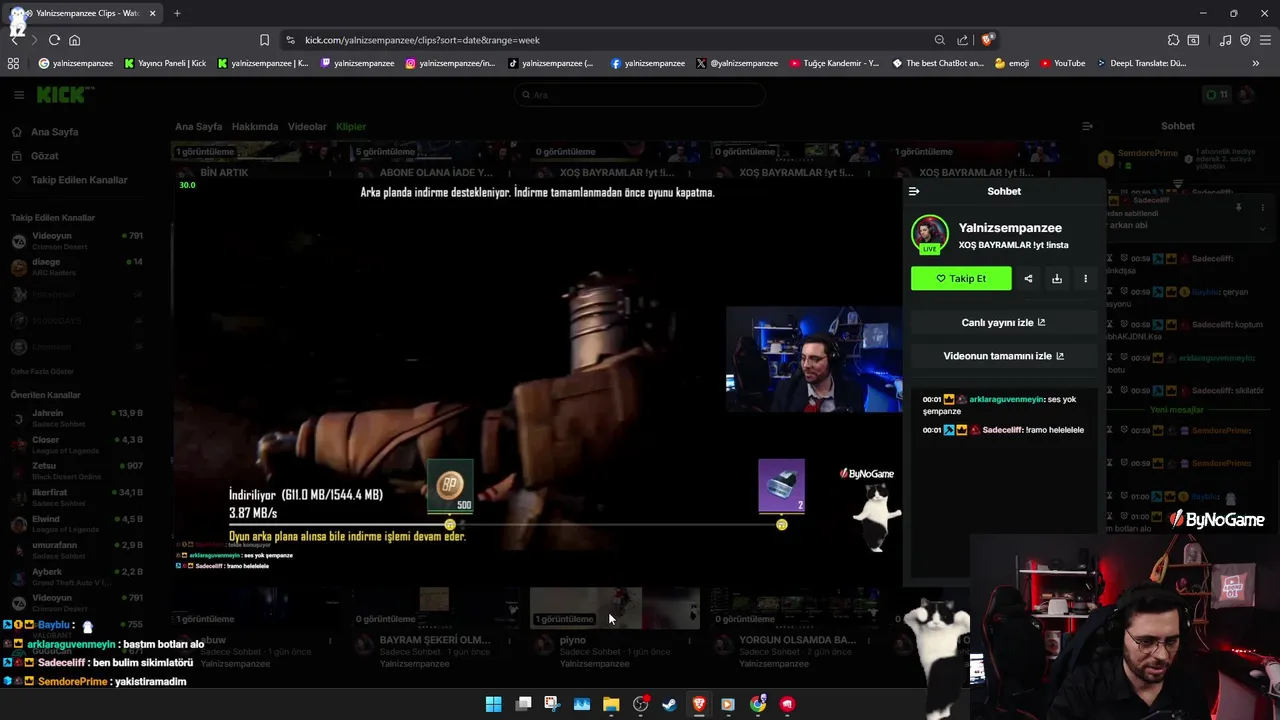
Task: Open the Zetsu recommended channel
Action: 76,471
